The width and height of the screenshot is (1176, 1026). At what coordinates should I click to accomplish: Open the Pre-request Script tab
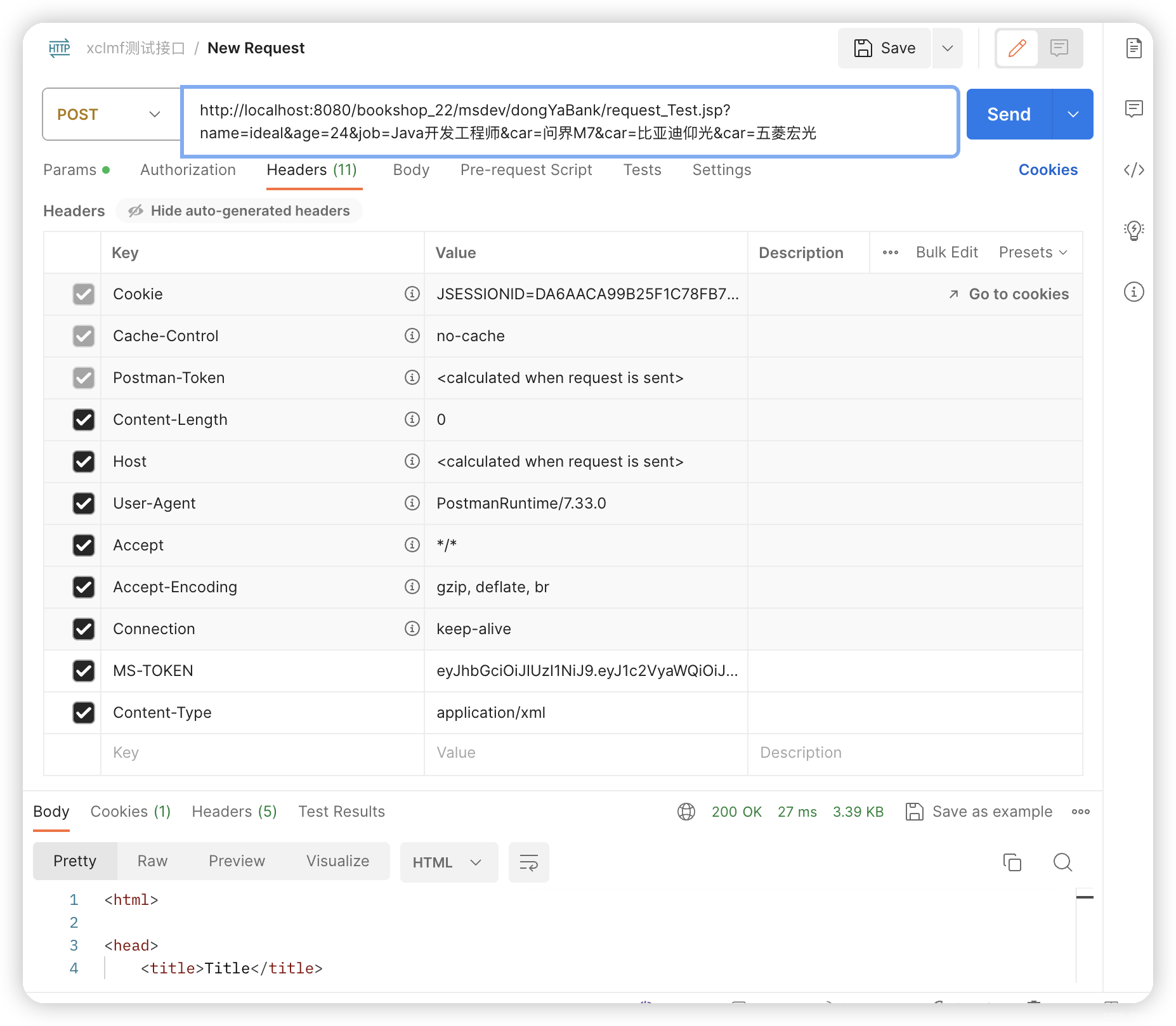(526, 170)
